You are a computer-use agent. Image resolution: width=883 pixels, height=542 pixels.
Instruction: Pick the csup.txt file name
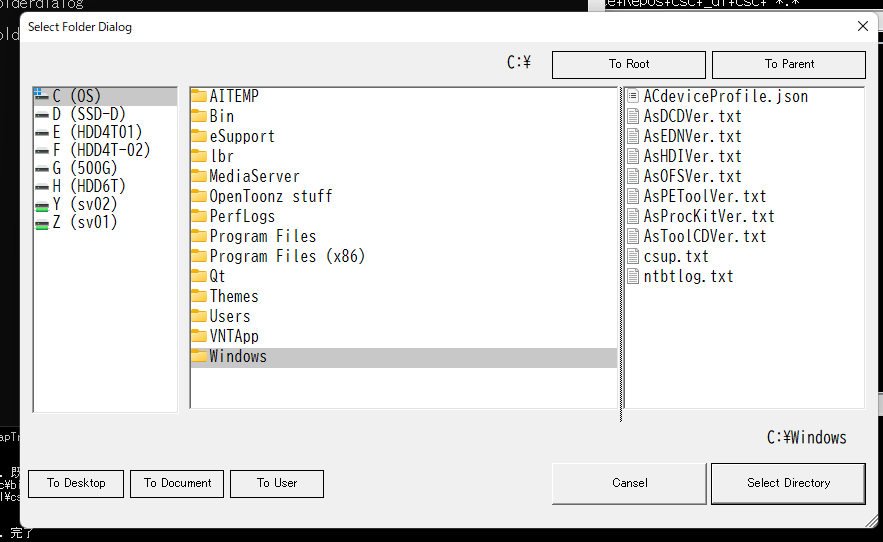tap(676, 256)
